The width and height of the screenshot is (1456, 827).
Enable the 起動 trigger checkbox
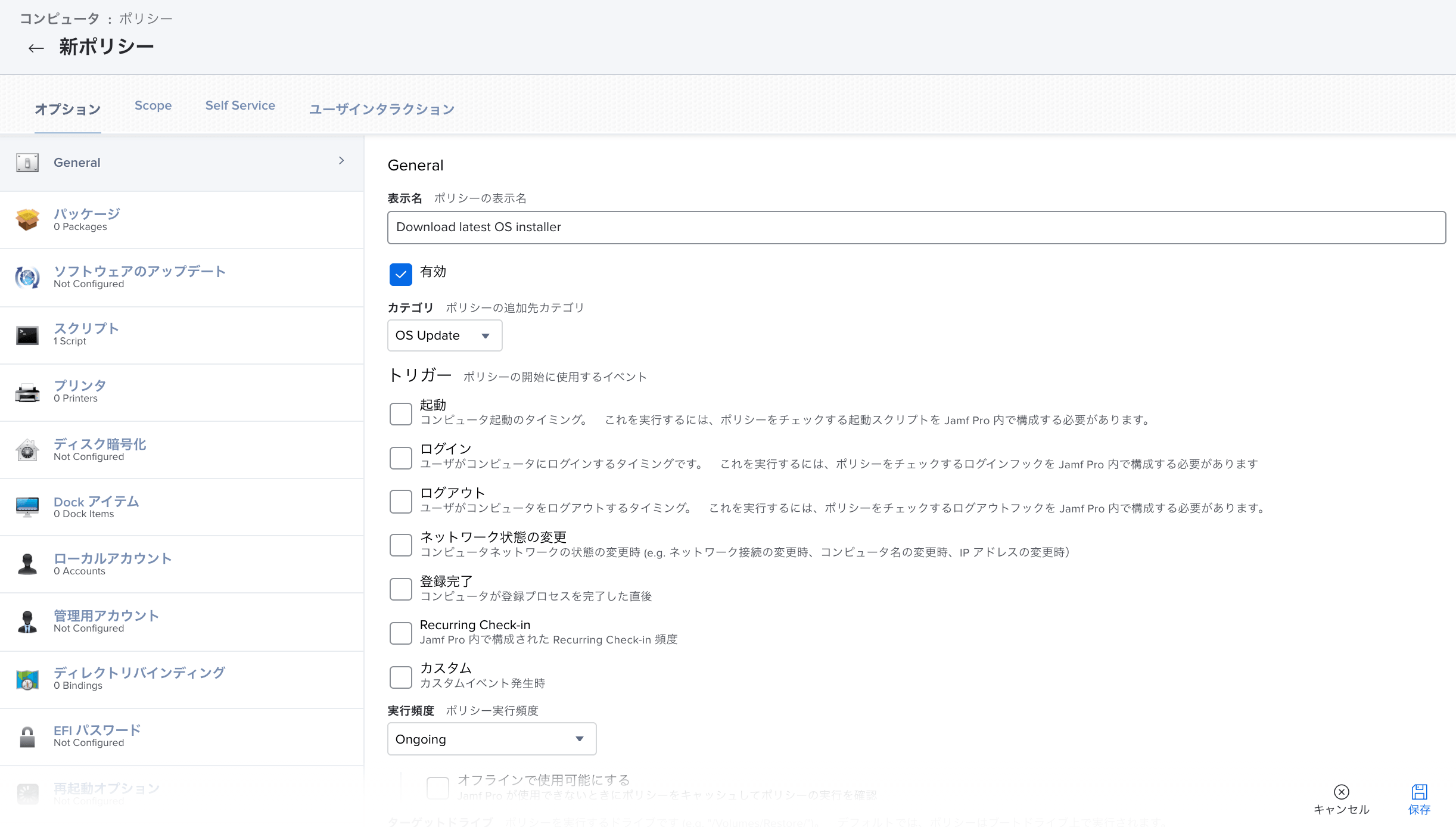(x=401, y=413)
